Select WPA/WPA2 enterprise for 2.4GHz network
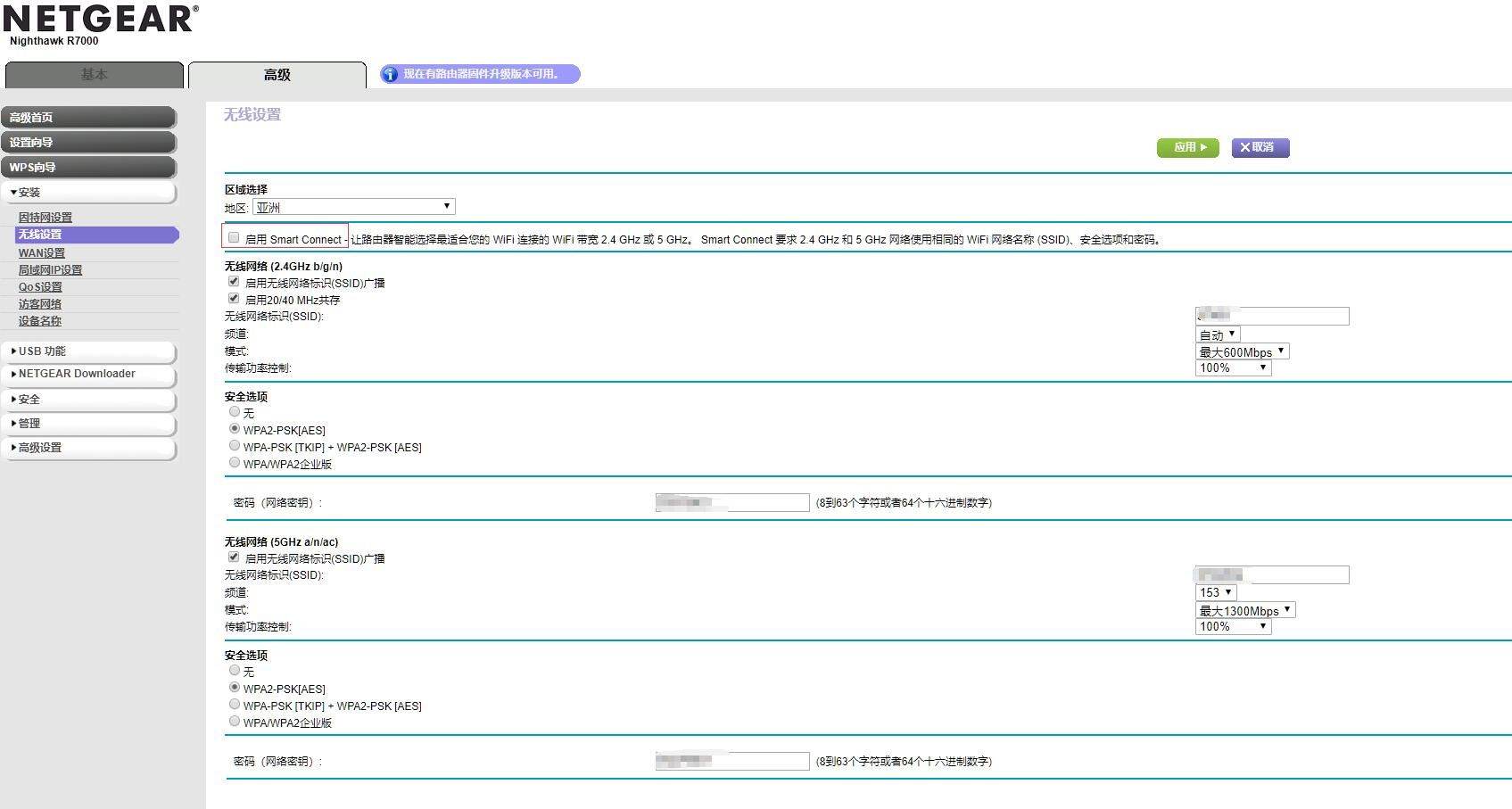 [235, 463]
